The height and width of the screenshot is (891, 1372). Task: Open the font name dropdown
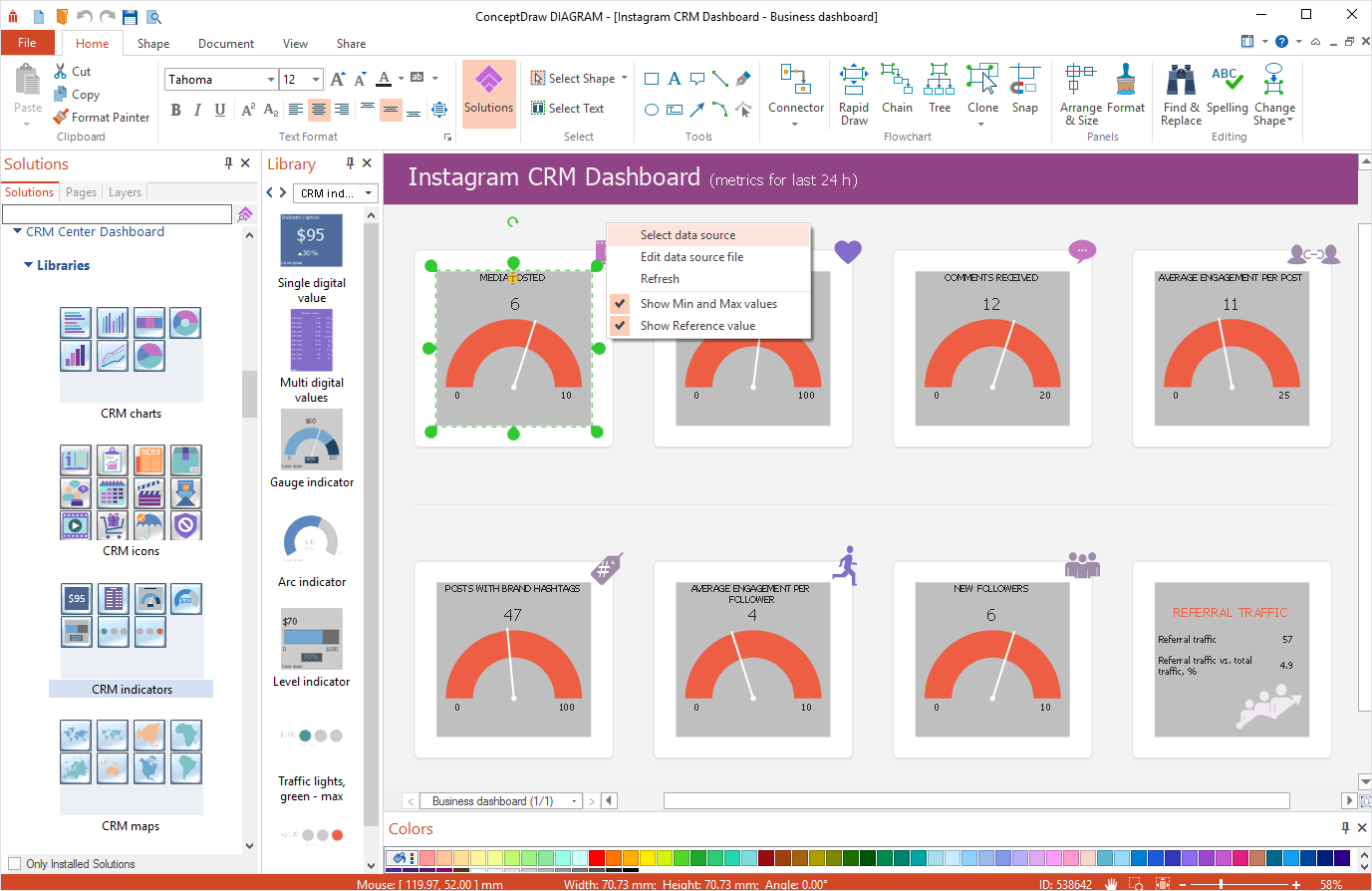point(271,80)
